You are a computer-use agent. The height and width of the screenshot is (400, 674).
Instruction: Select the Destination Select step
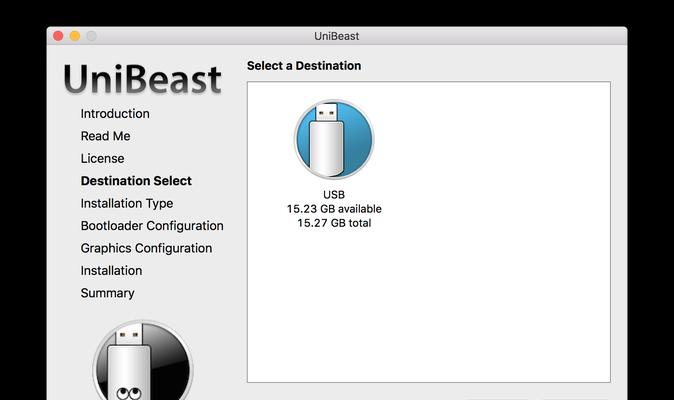point(136,181)
